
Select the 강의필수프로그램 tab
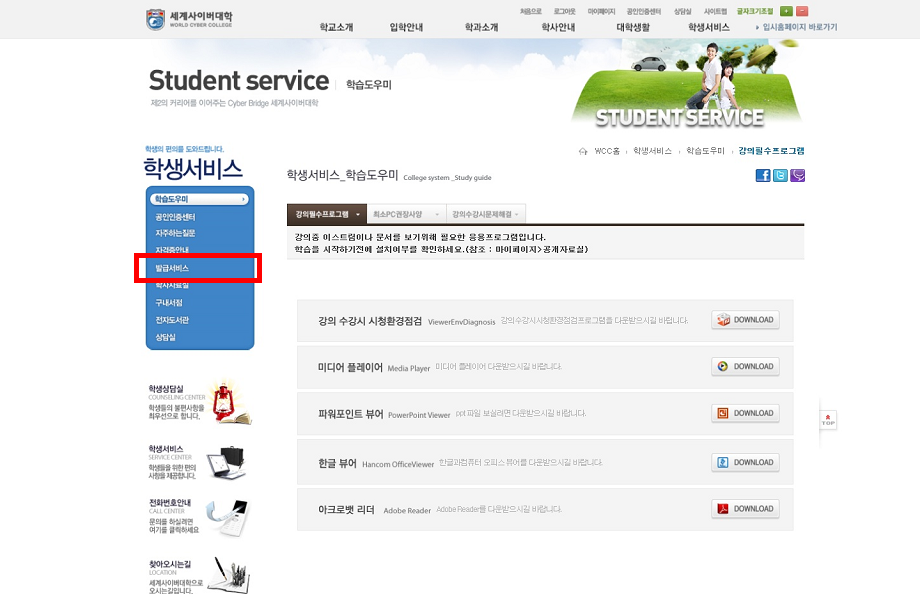(327, 214)
